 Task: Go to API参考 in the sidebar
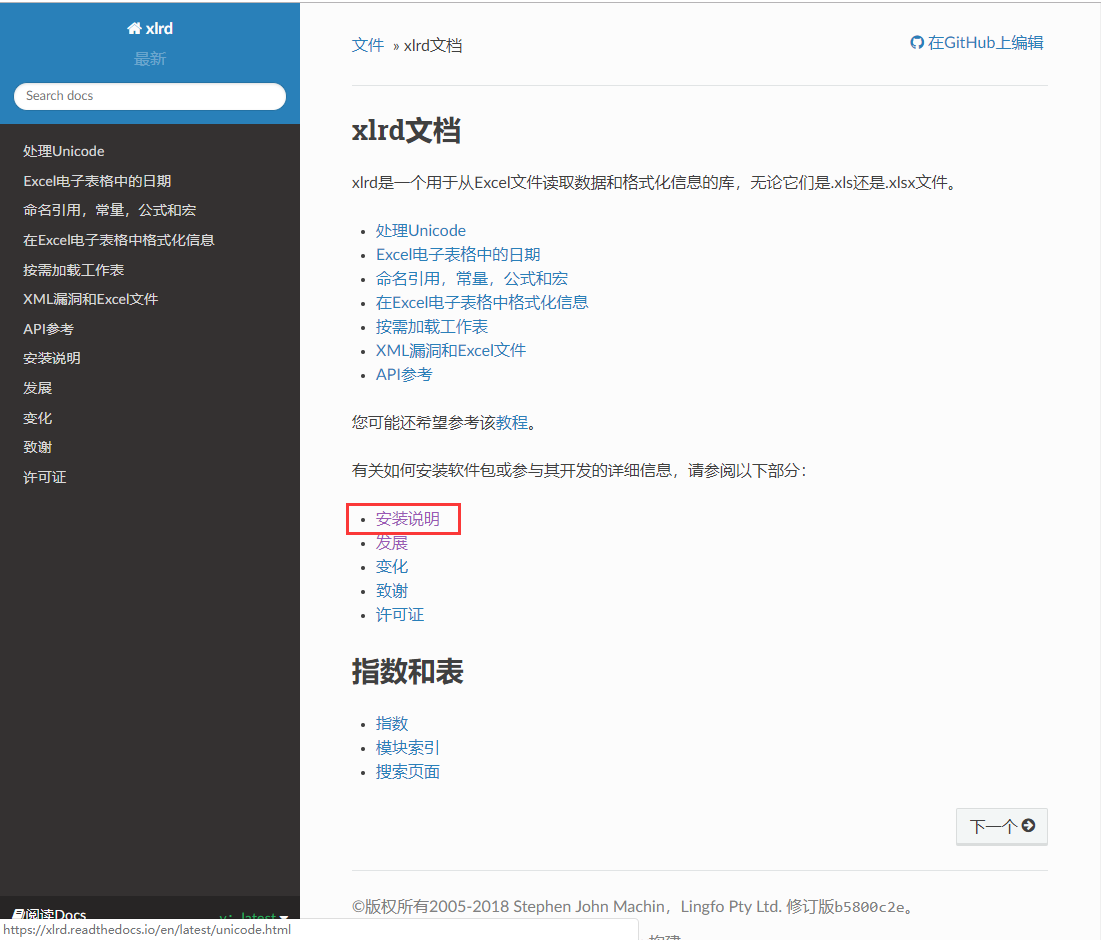[x=48, y=329]
